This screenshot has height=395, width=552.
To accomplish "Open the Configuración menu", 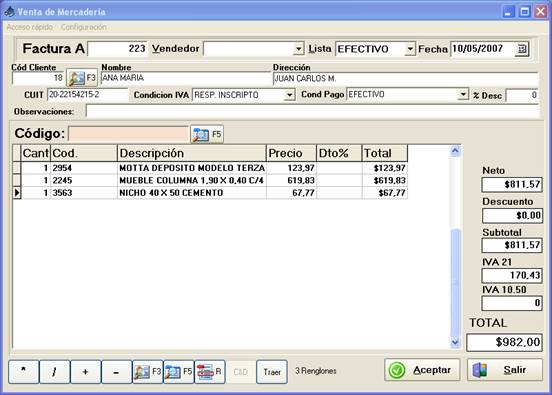I will point(83,27).
